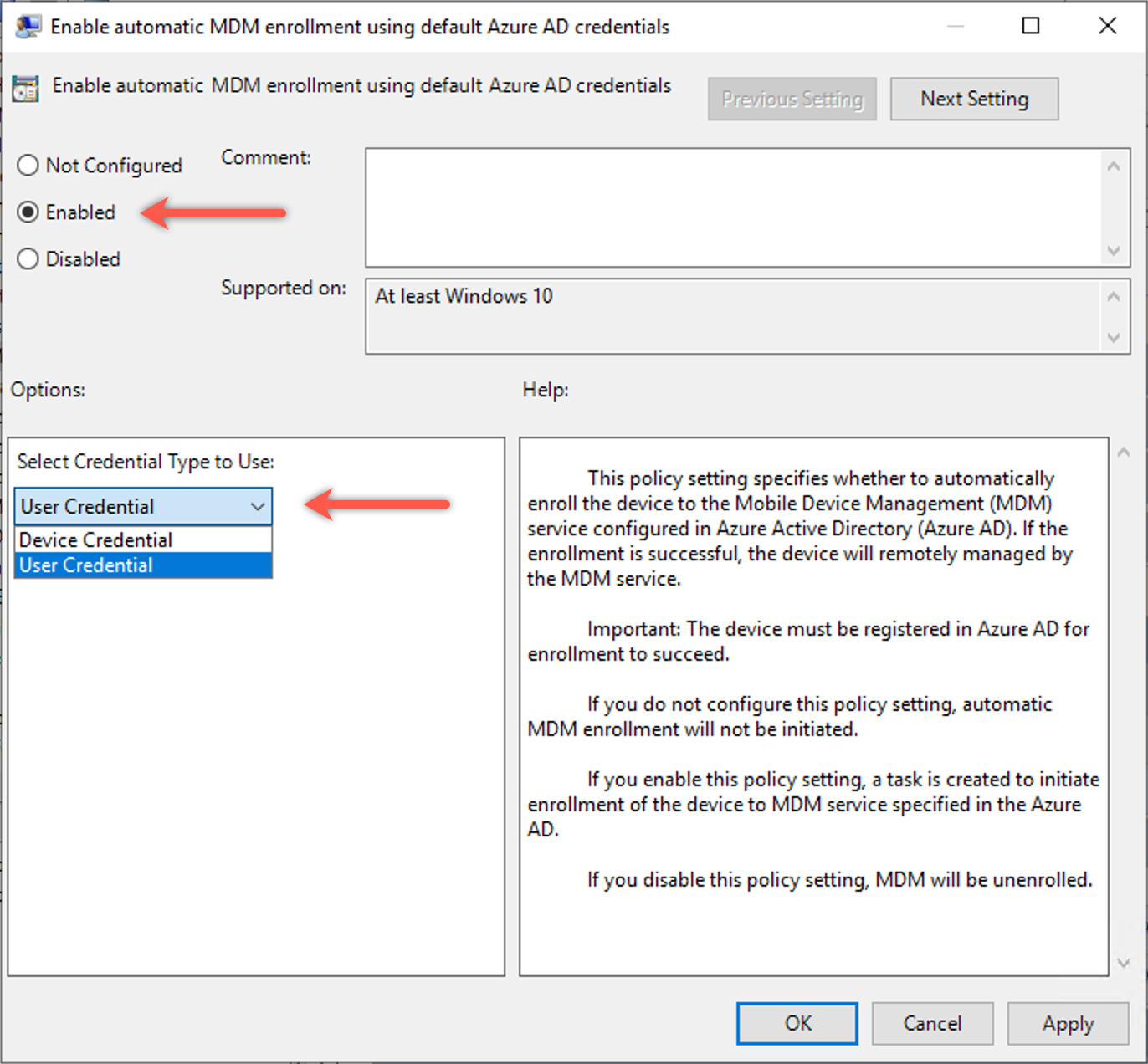The image size is (1148, 1064).
Task: Click the Next Setting button
Action: tap(974, 98)
